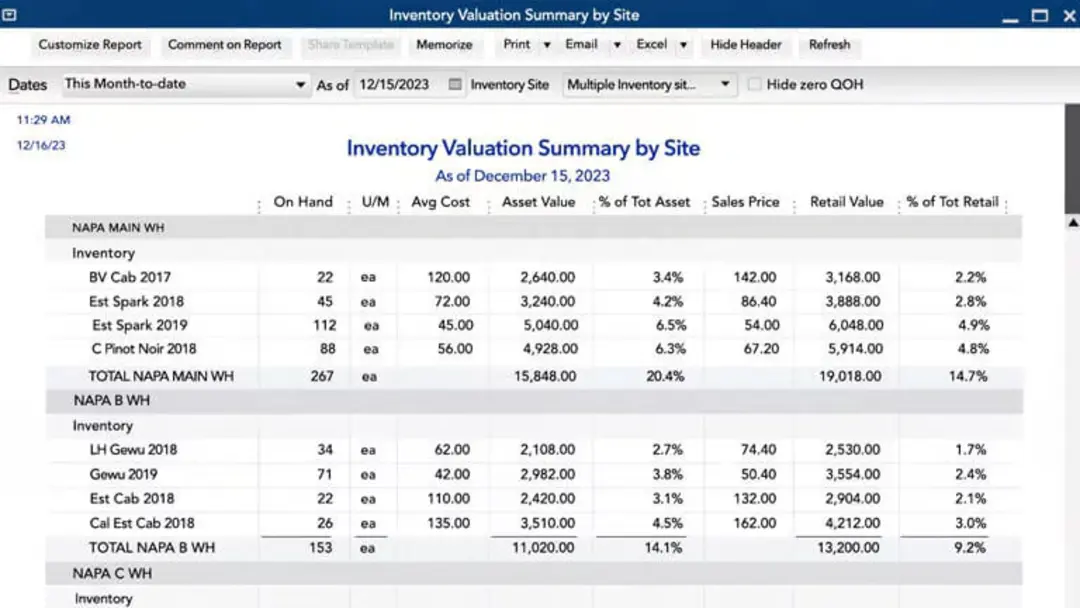Open the Excel dropdown arrow
This screenshot has height=608, width=1080.
683,45
